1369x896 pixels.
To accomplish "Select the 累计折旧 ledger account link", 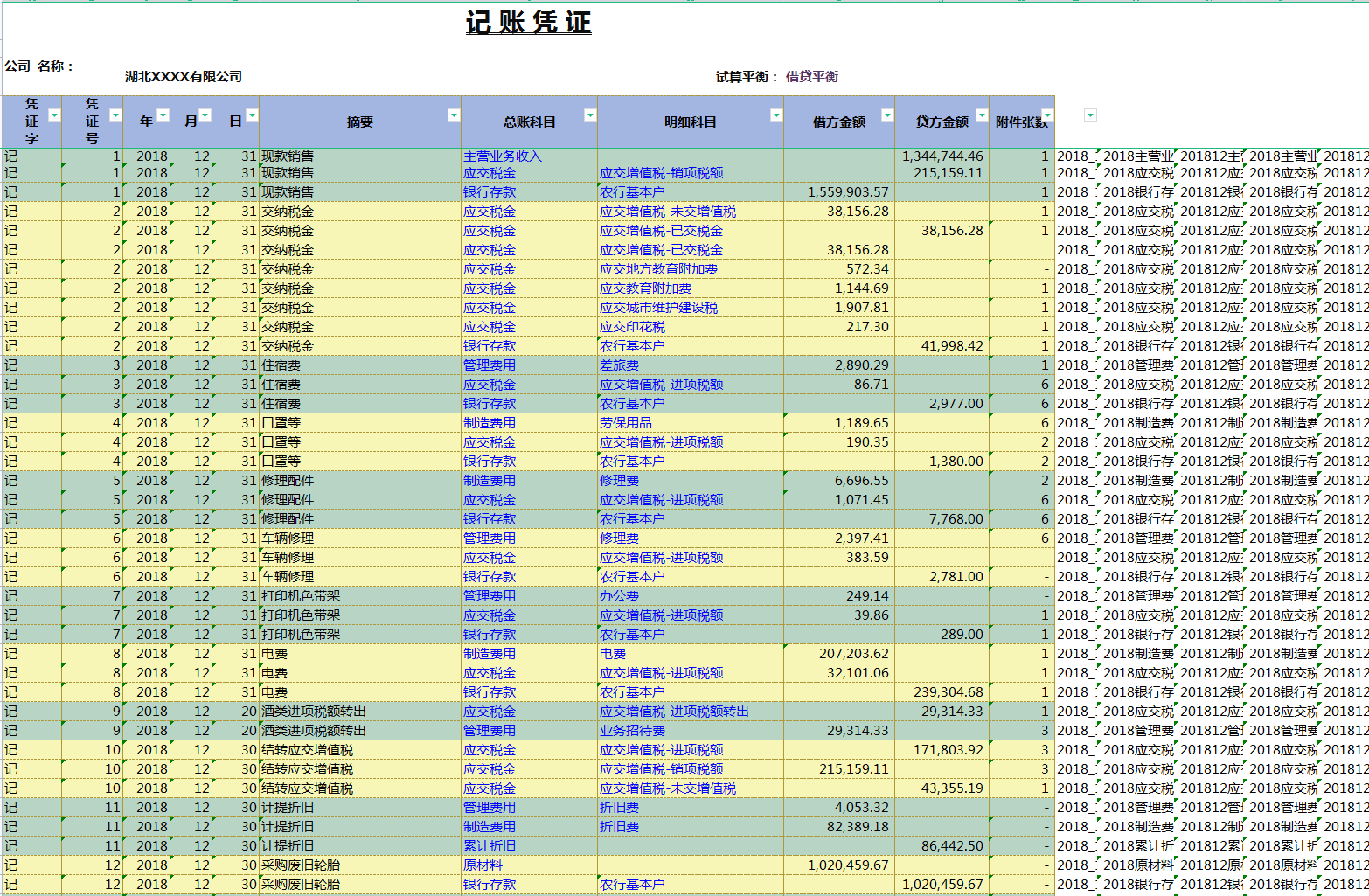I will (486, 845).
